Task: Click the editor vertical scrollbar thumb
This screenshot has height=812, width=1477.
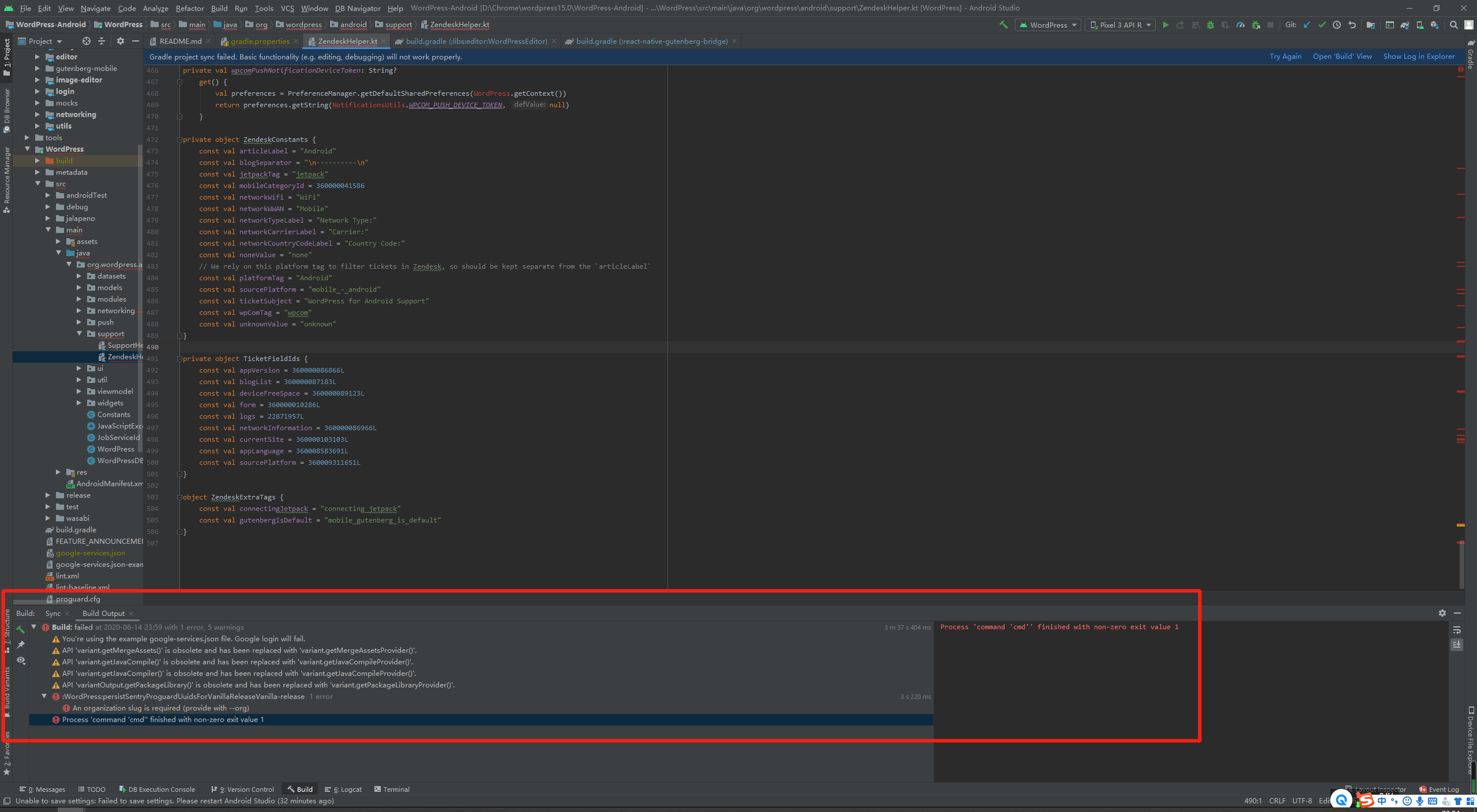Action: 1461,565
